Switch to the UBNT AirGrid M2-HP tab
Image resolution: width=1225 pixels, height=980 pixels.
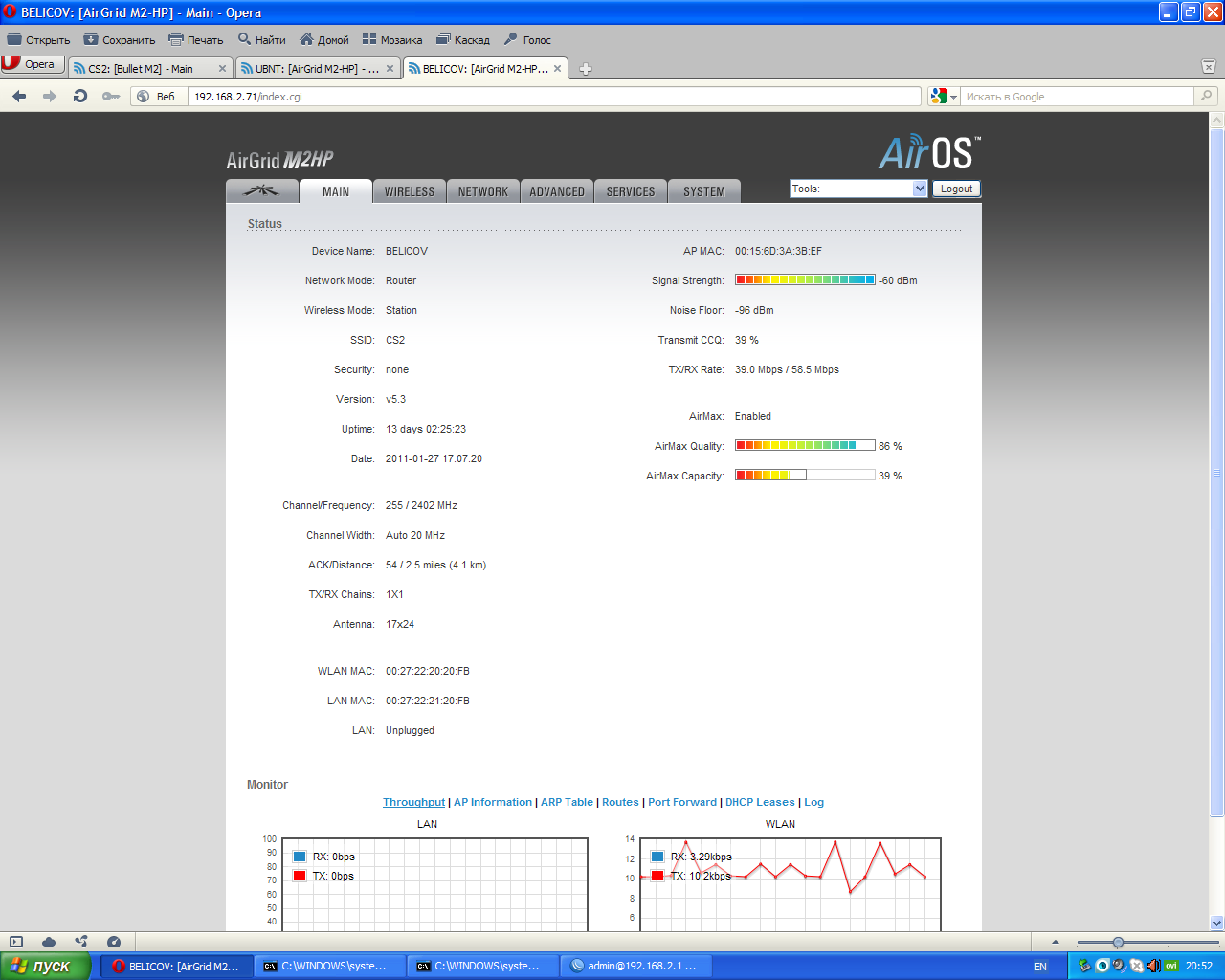[318, 69]
